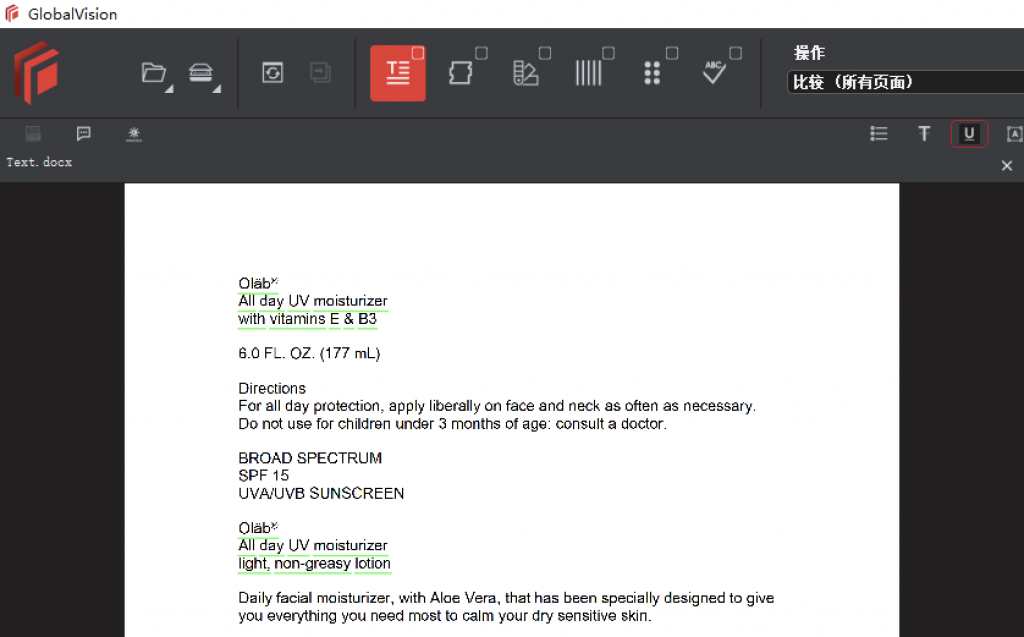
Task: Click the scanner icon
Action: click(x=200, y=72)
